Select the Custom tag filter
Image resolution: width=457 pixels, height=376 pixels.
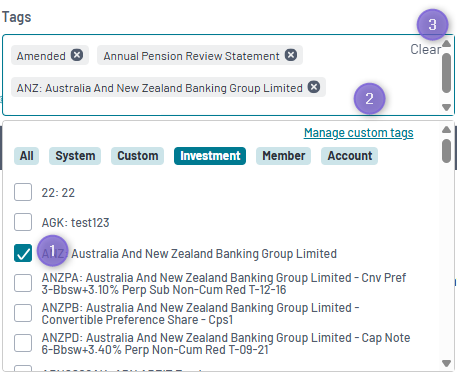point(138,156)
